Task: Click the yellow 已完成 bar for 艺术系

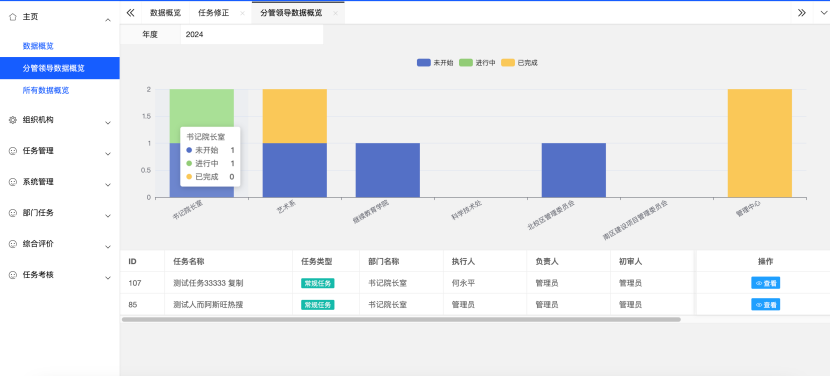Action: point(295,116)
